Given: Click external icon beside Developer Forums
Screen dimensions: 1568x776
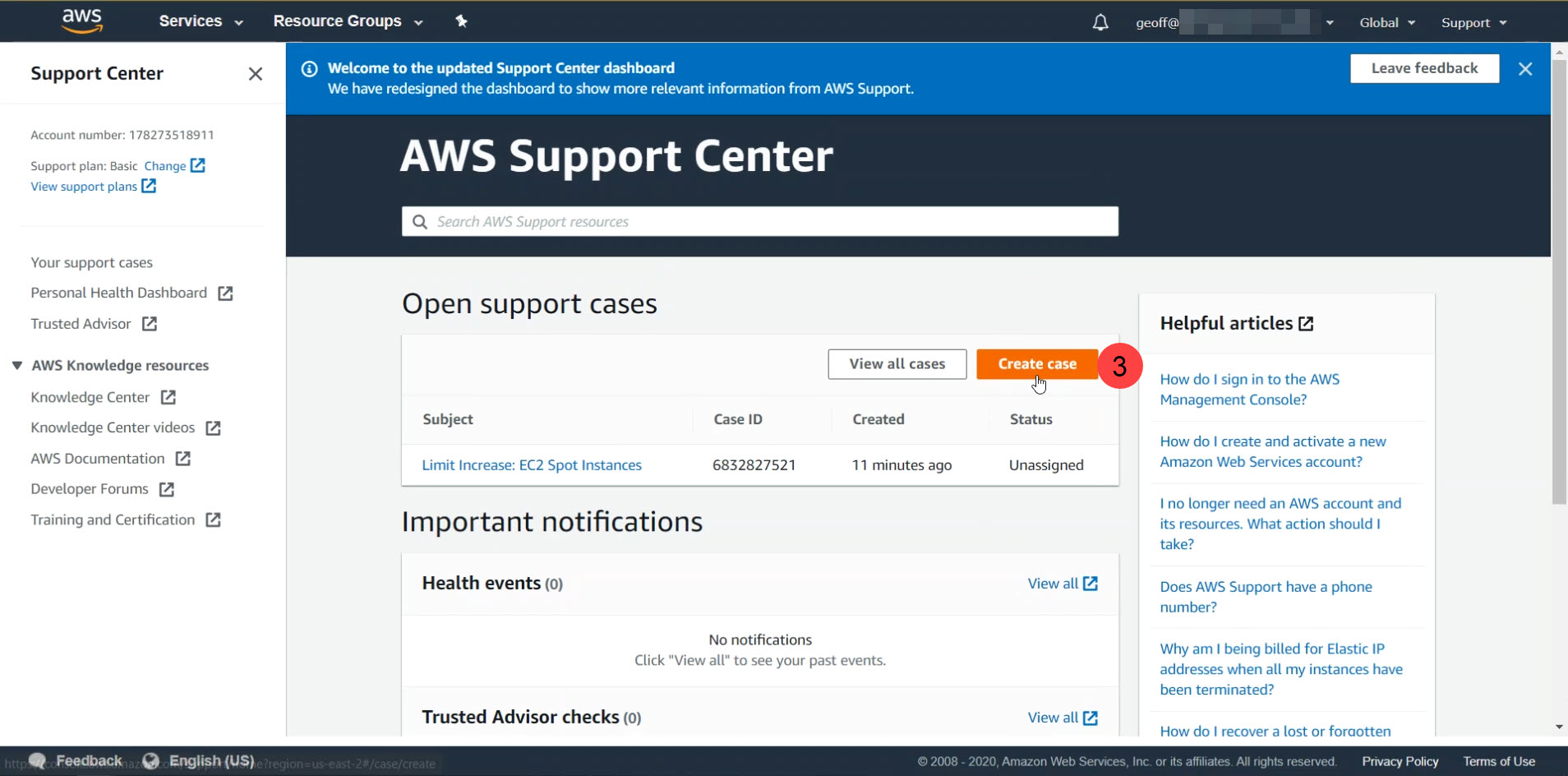Looking at the screenshot, I should (167, 489).
